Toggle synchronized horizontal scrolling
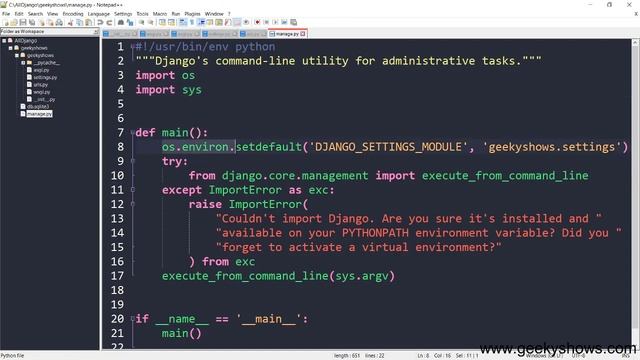Screen dimensions: 640x360 [171, 22]
